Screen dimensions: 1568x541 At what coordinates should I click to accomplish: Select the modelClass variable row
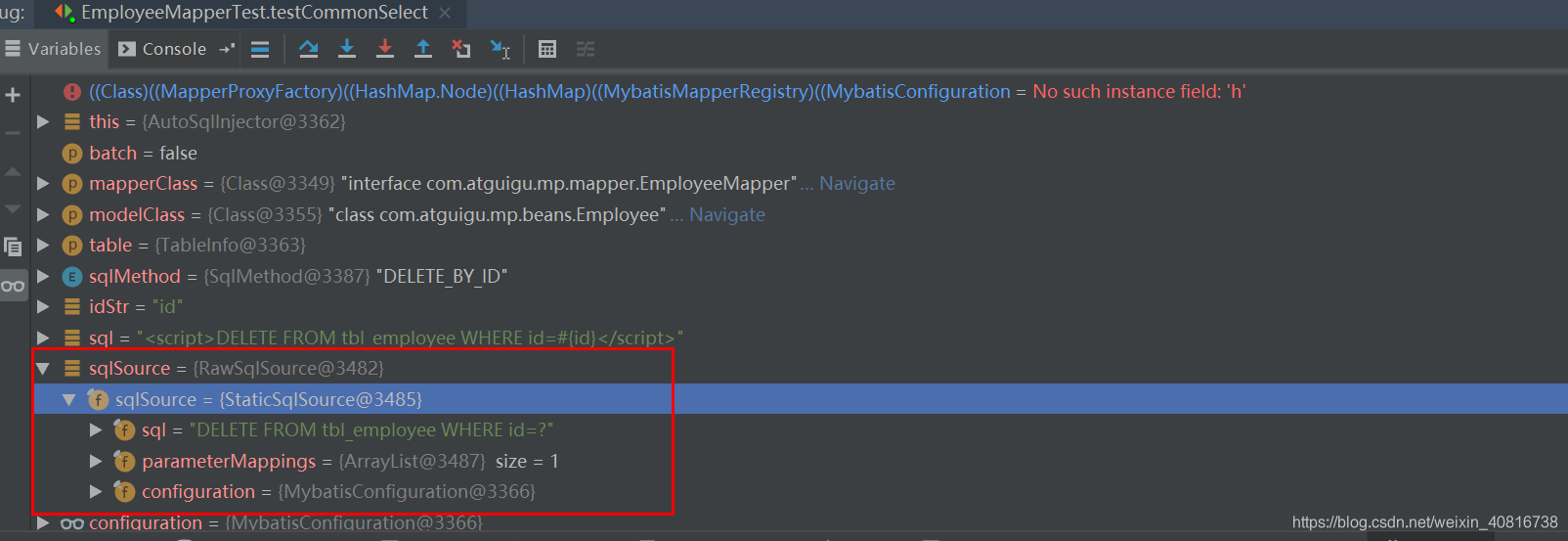pos(800,214)
